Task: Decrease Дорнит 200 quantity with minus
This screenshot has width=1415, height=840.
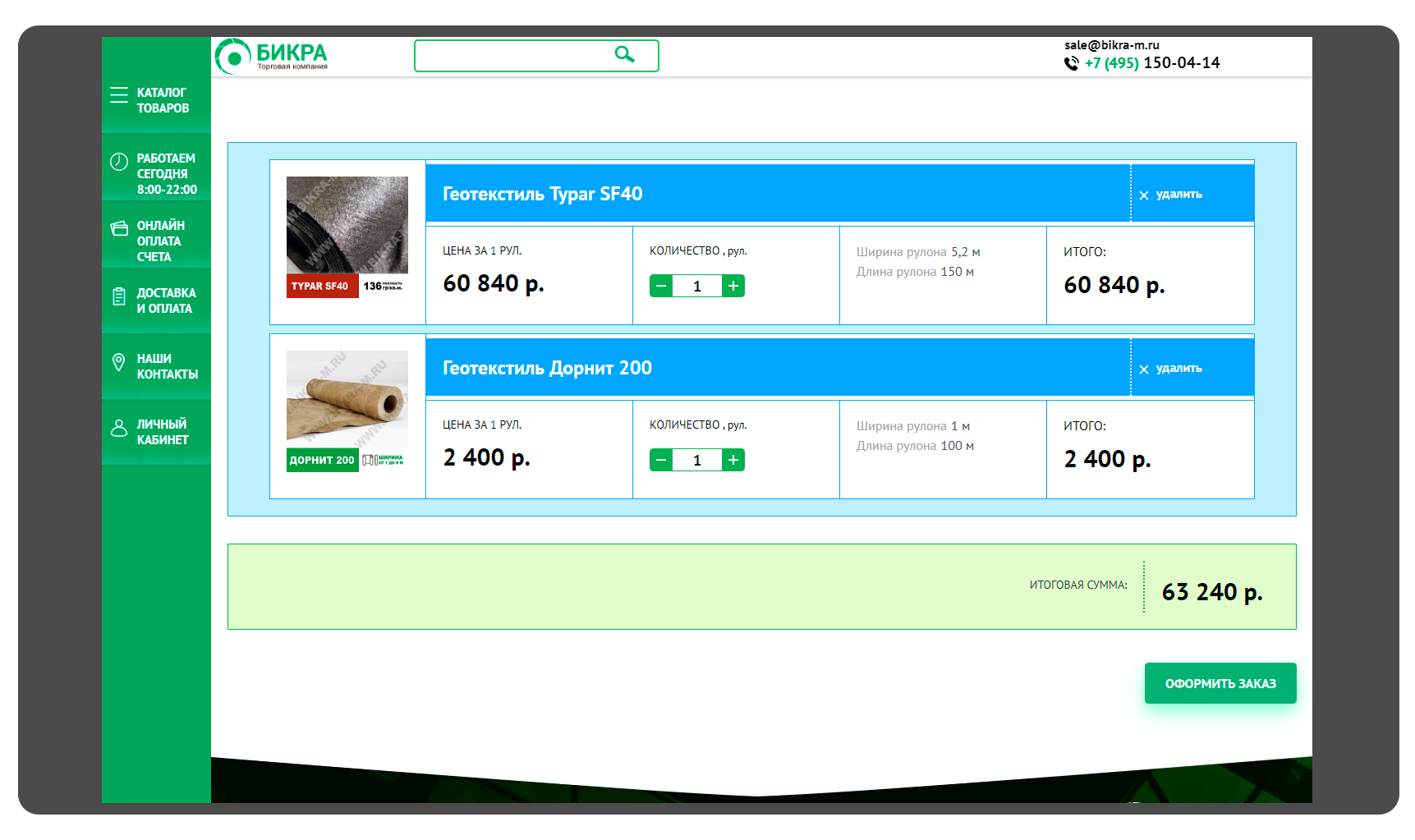Action: click(x=661, y=460)
